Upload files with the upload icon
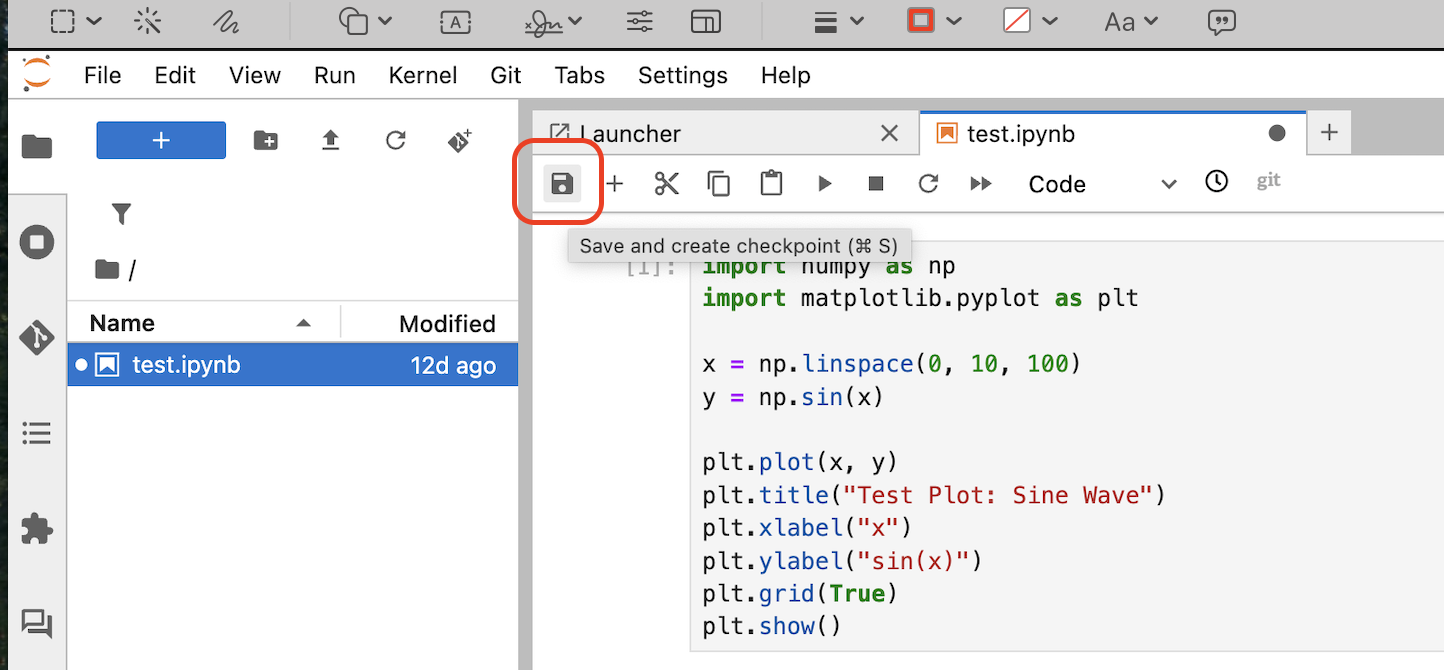This screenshot has height=670, width=1444. coord(331,141)
